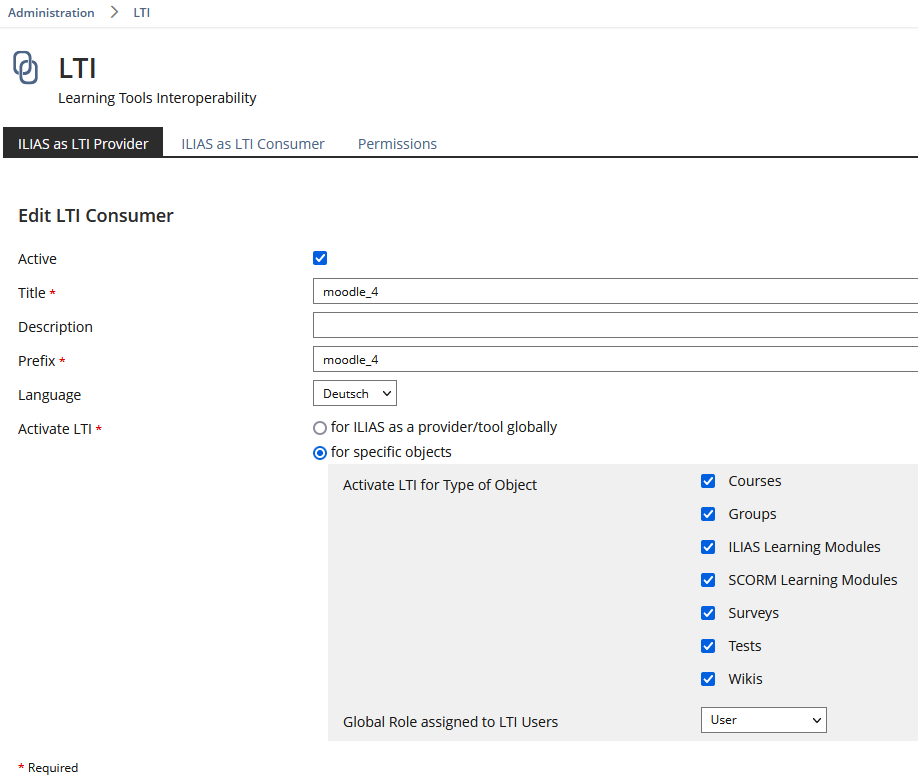This screenshot has width=918, height=778.
Task: Expand the Global Role dropdown set to User
Action: pyautogui.click(x=763, y=720)
